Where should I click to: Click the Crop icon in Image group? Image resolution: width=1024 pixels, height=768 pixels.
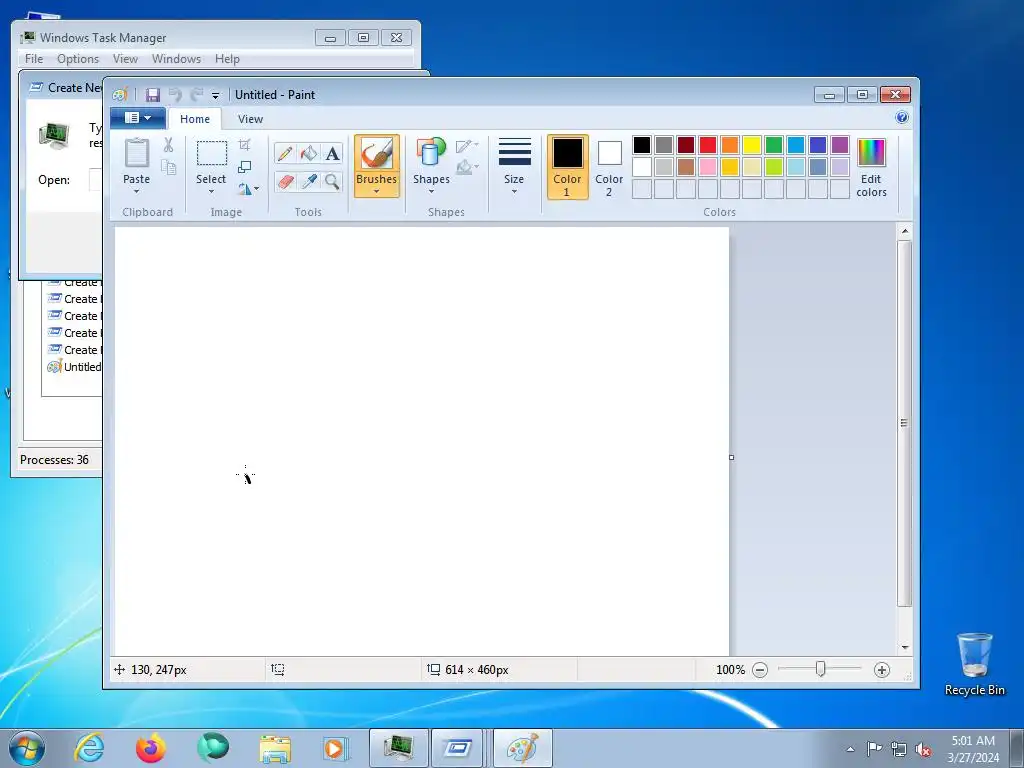(x=244, y=145)
